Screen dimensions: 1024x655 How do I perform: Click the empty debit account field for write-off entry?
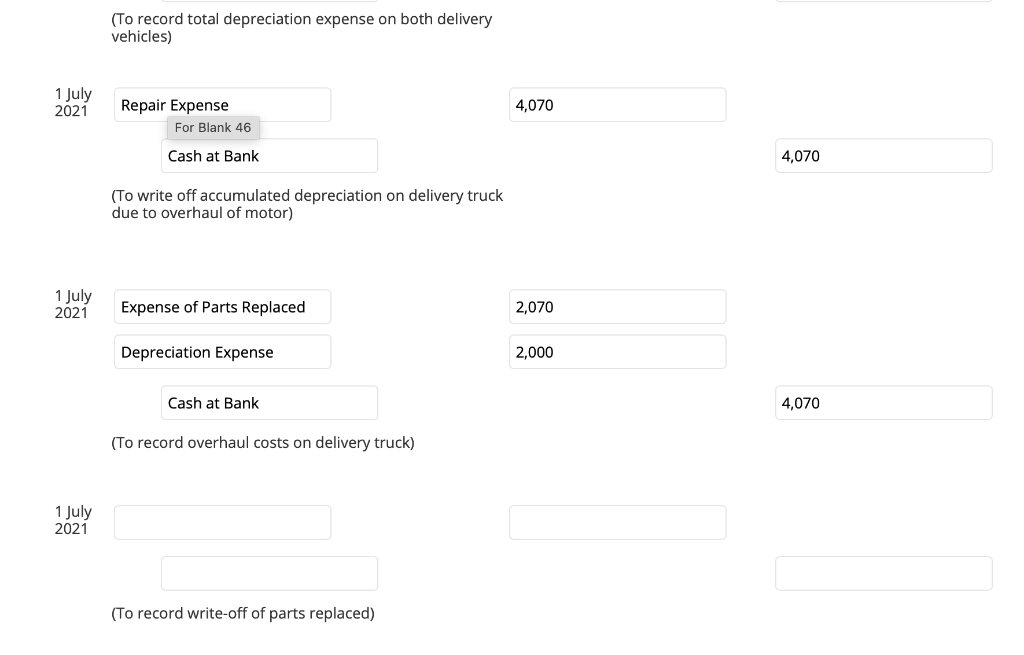222,521
